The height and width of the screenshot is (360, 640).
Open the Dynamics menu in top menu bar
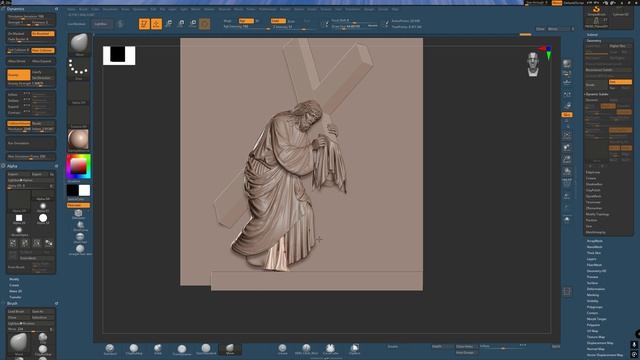[x=140, y=9]
